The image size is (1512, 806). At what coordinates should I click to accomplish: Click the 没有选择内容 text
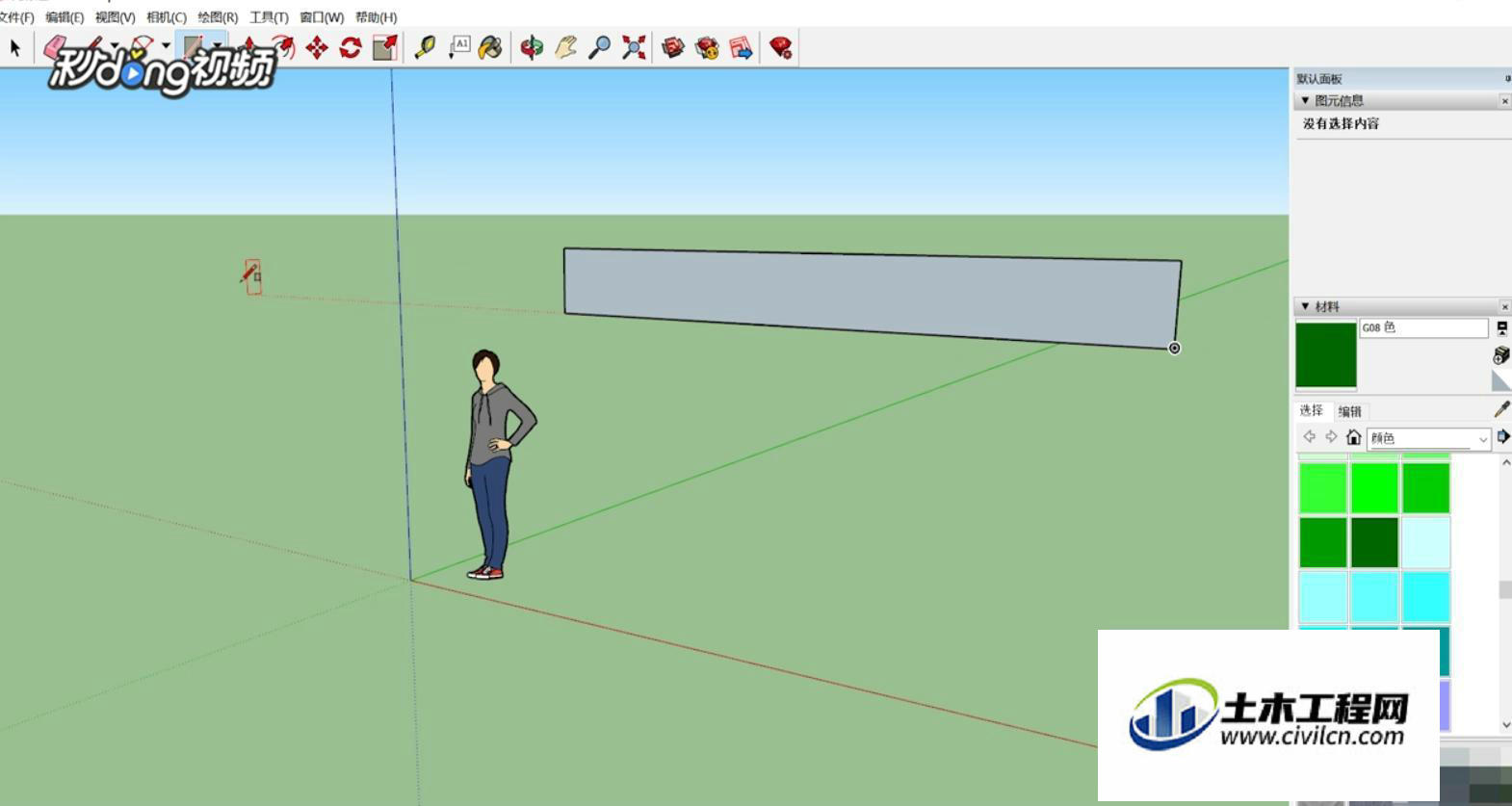1341,123
